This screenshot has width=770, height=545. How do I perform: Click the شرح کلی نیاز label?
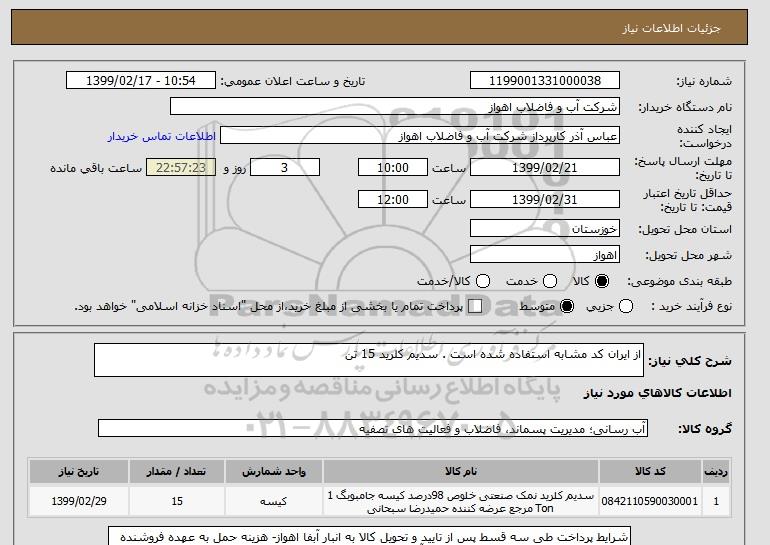click(690, 361)
